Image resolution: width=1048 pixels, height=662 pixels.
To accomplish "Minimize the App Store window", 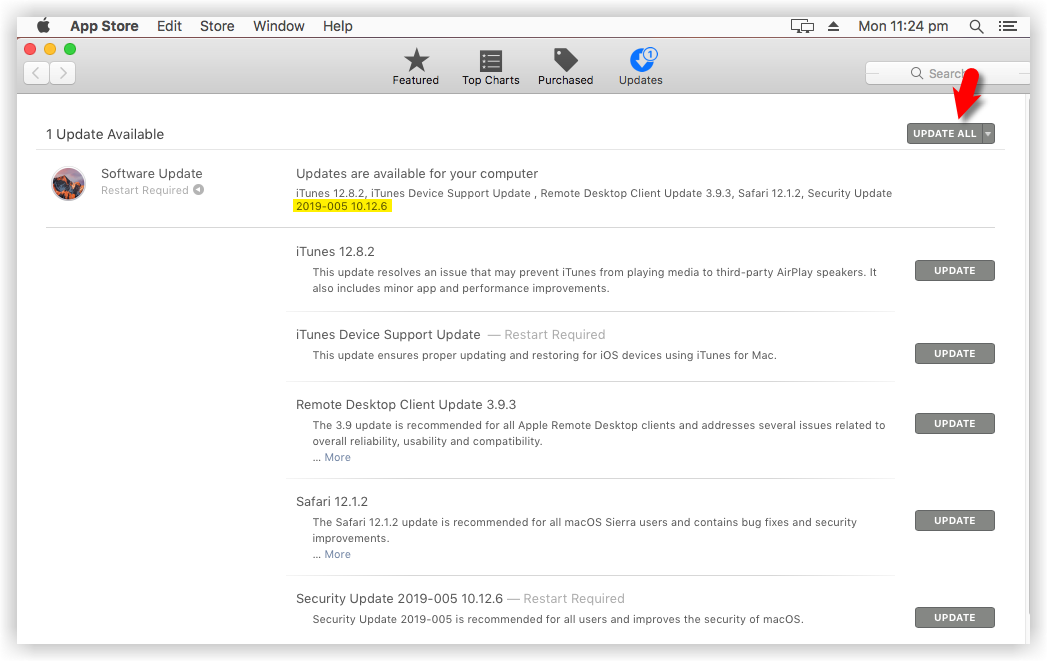I will [x=50, y=49].
